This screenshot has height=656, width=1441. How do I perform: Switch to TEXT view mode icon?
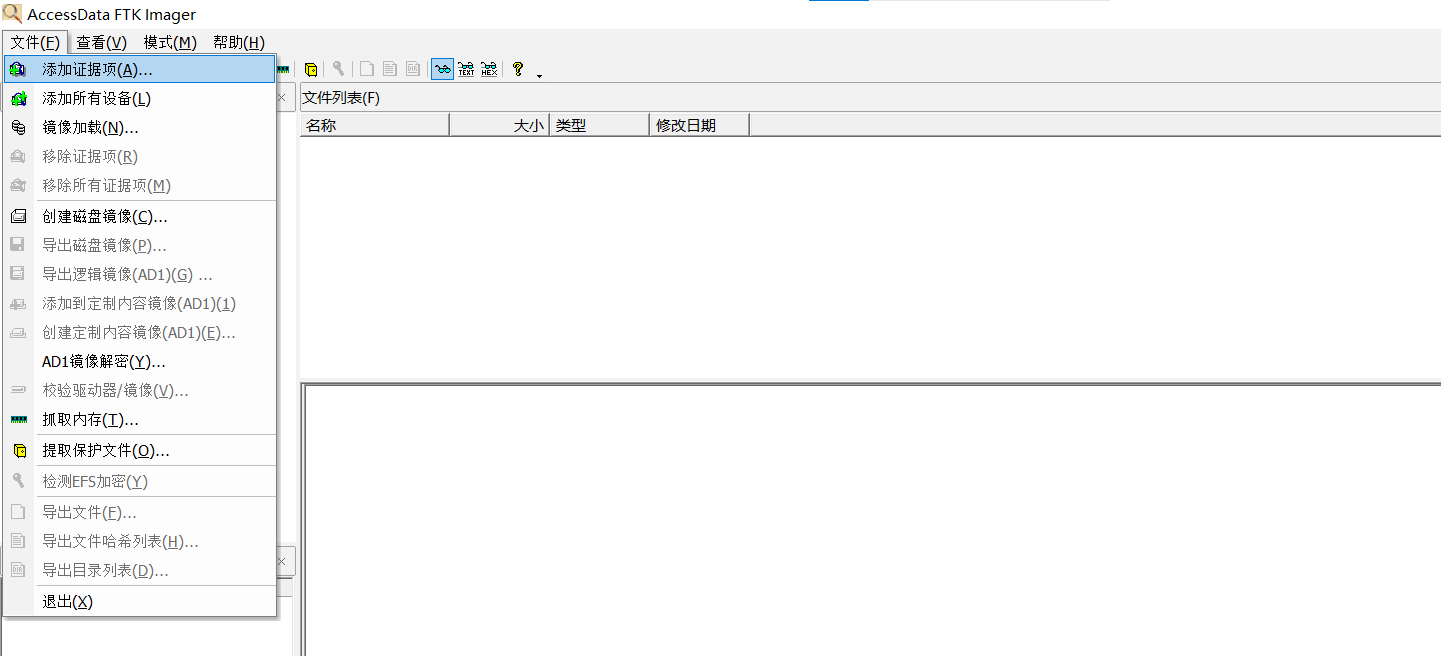tap(466, 69)
